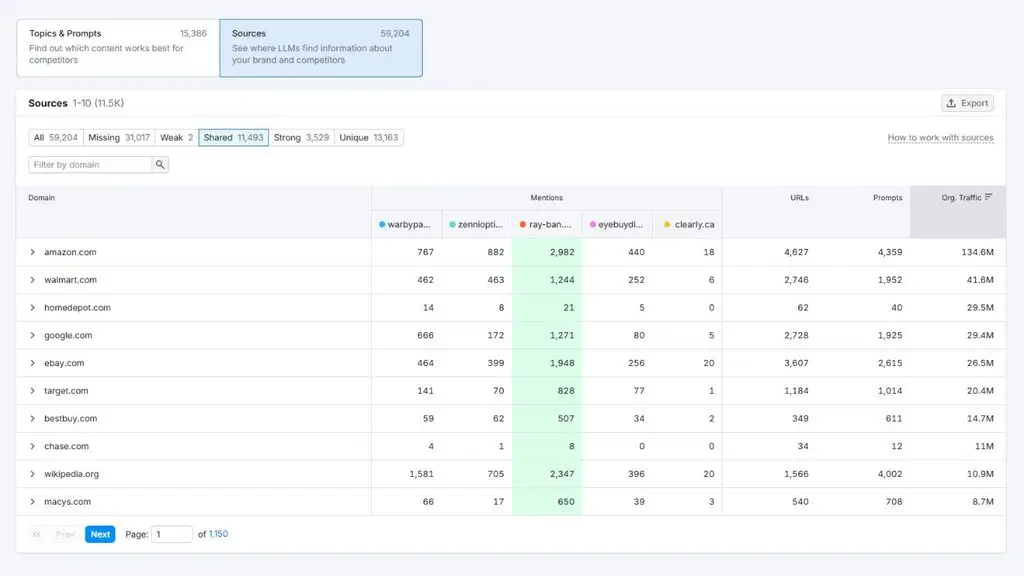Expand the ebay.com row
The image size is (1024, 576).
point(32,363)
